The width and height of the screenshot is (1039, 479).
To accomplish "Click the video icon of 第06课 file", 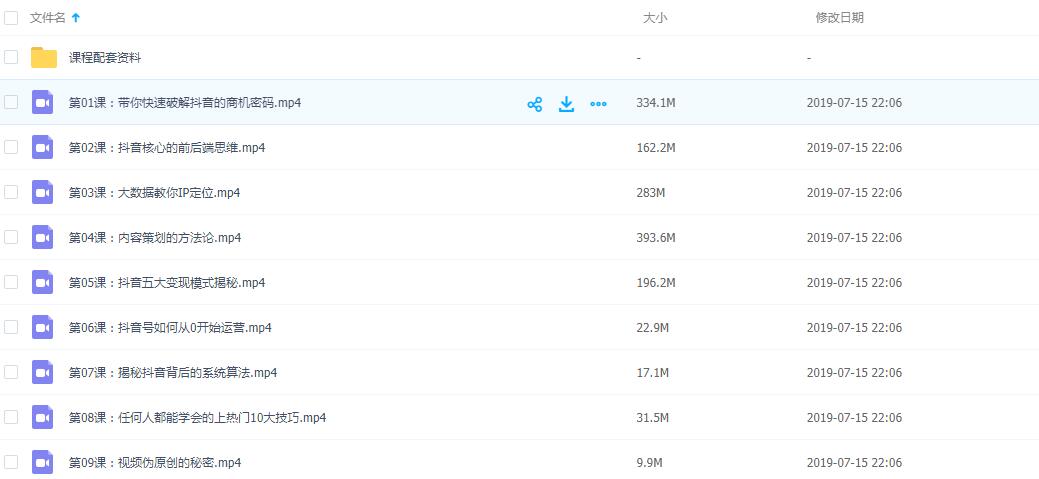I will pyautogui.click(x=42, y=328).
